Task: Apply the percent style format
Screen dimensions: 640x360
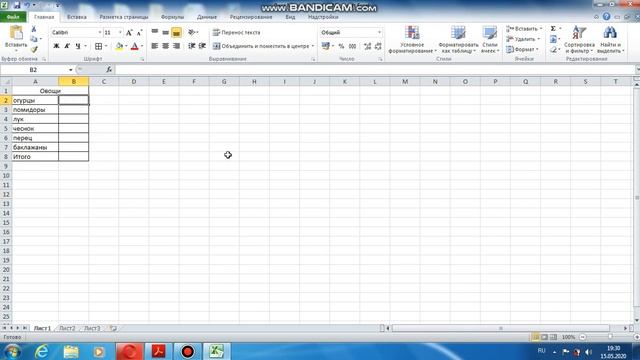Action: 341,47
